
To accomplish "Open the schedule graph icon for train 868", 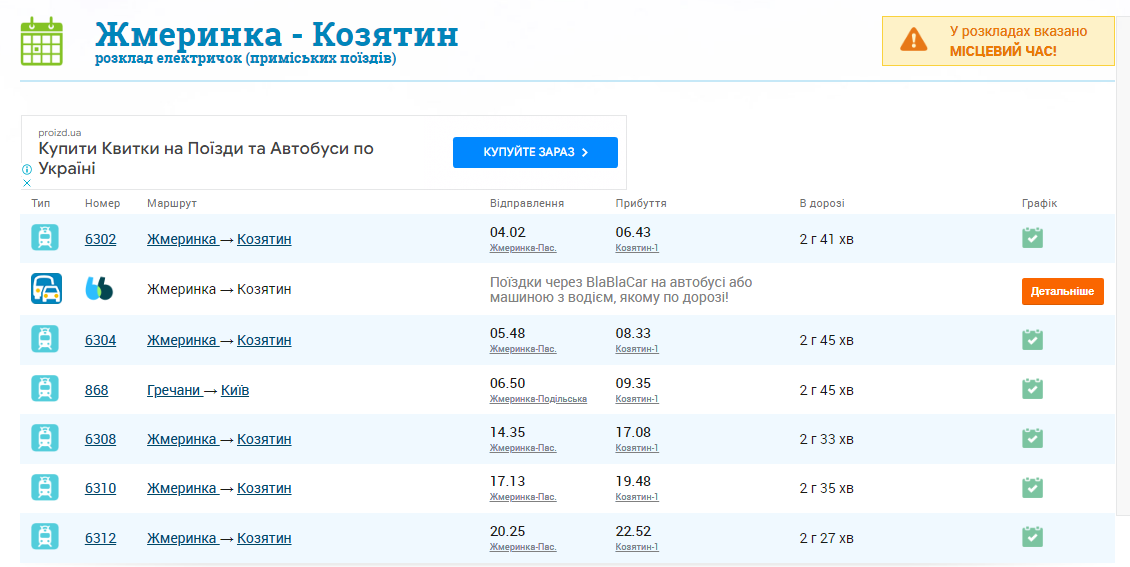I will pos(1032,389).
